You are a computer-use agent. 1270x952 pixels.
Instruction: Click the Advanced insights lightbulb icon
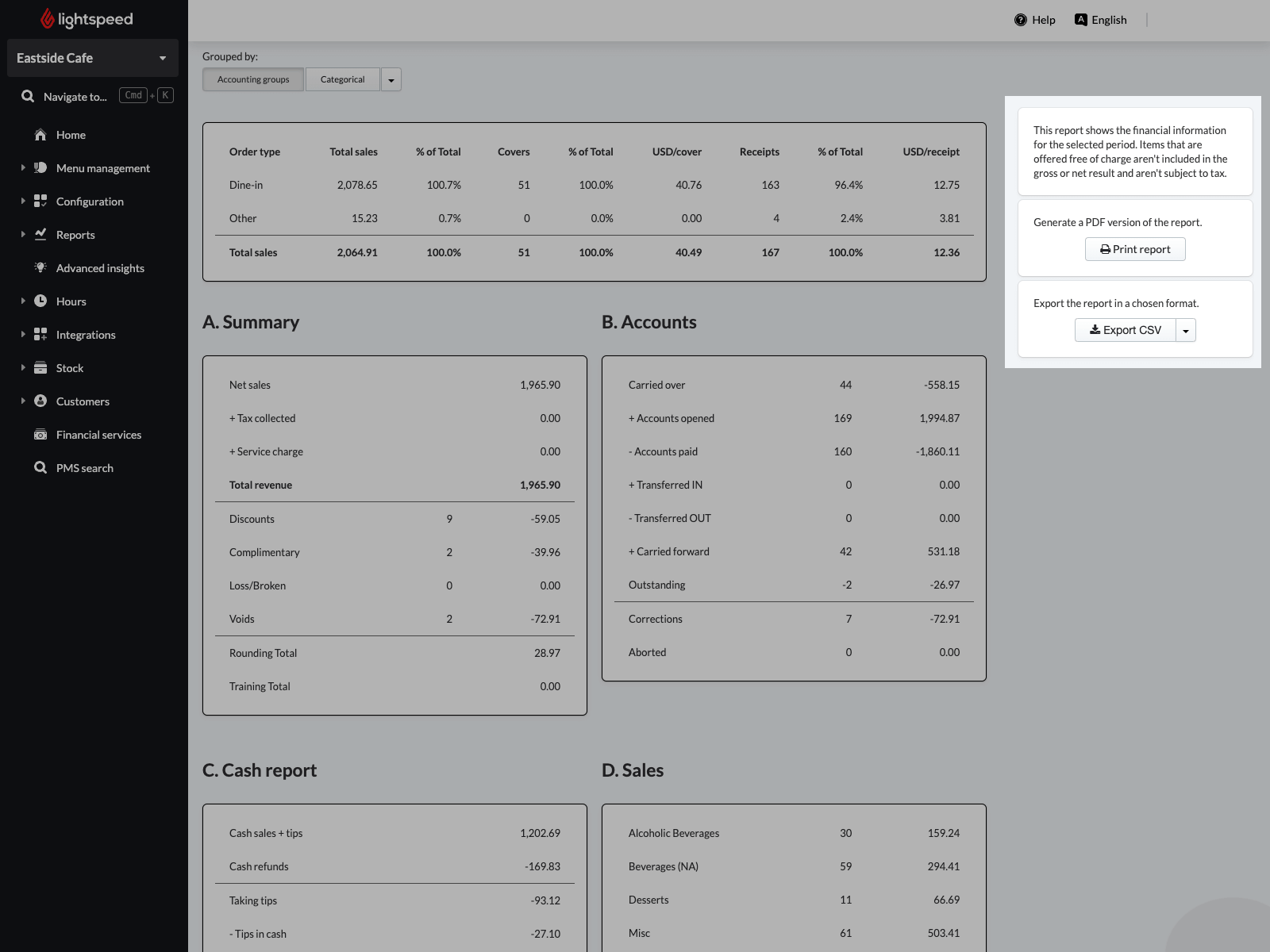click(40, 268)
